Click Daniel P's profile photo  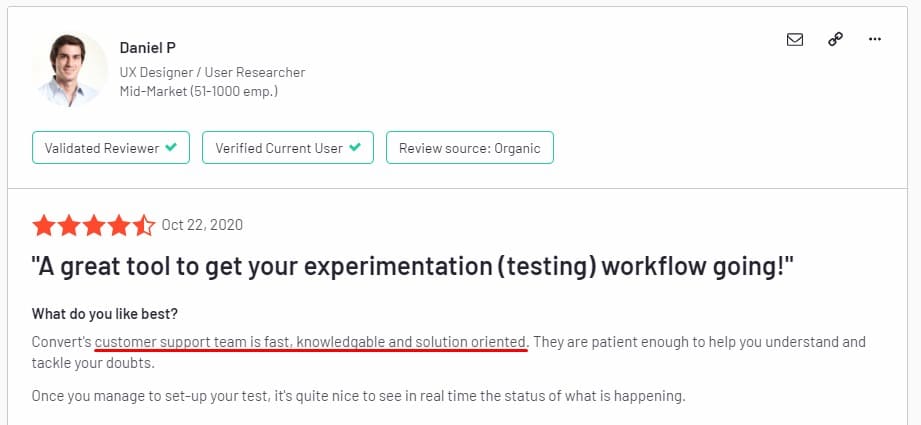pos(70,70)
